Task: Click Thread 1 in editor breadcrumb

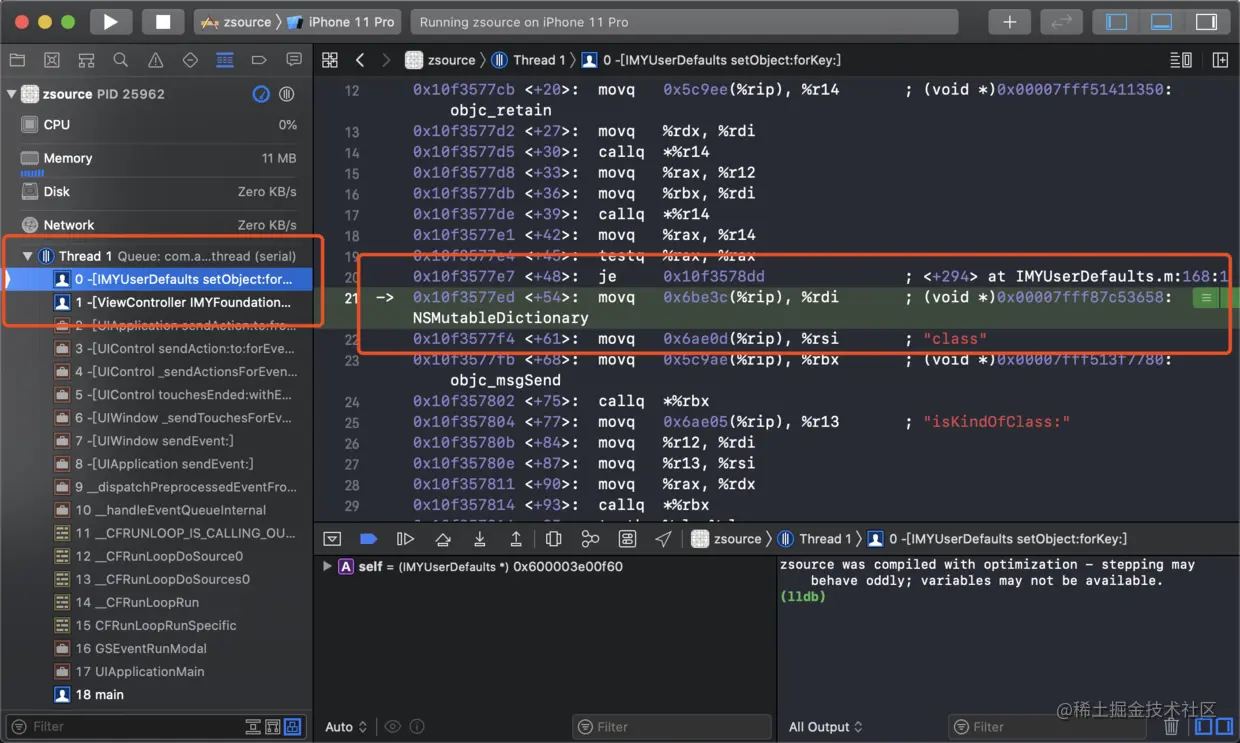Action: pyautogui.click(x=528, y=60)
